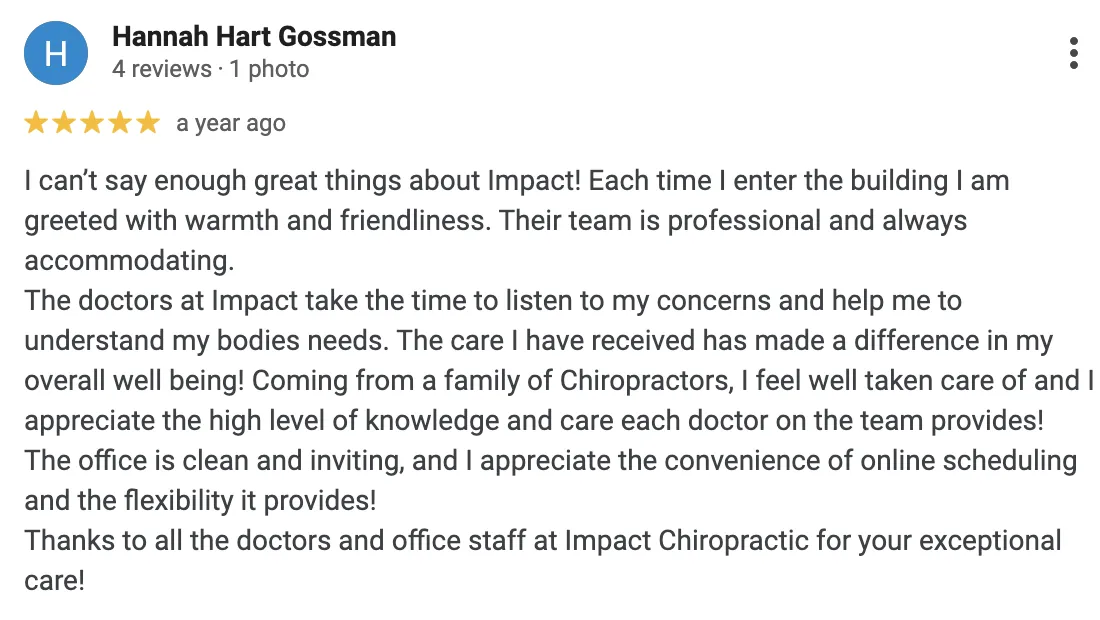Click the third yellow rating star
The width and height of the screenshot is (1100, 620).
92,123
